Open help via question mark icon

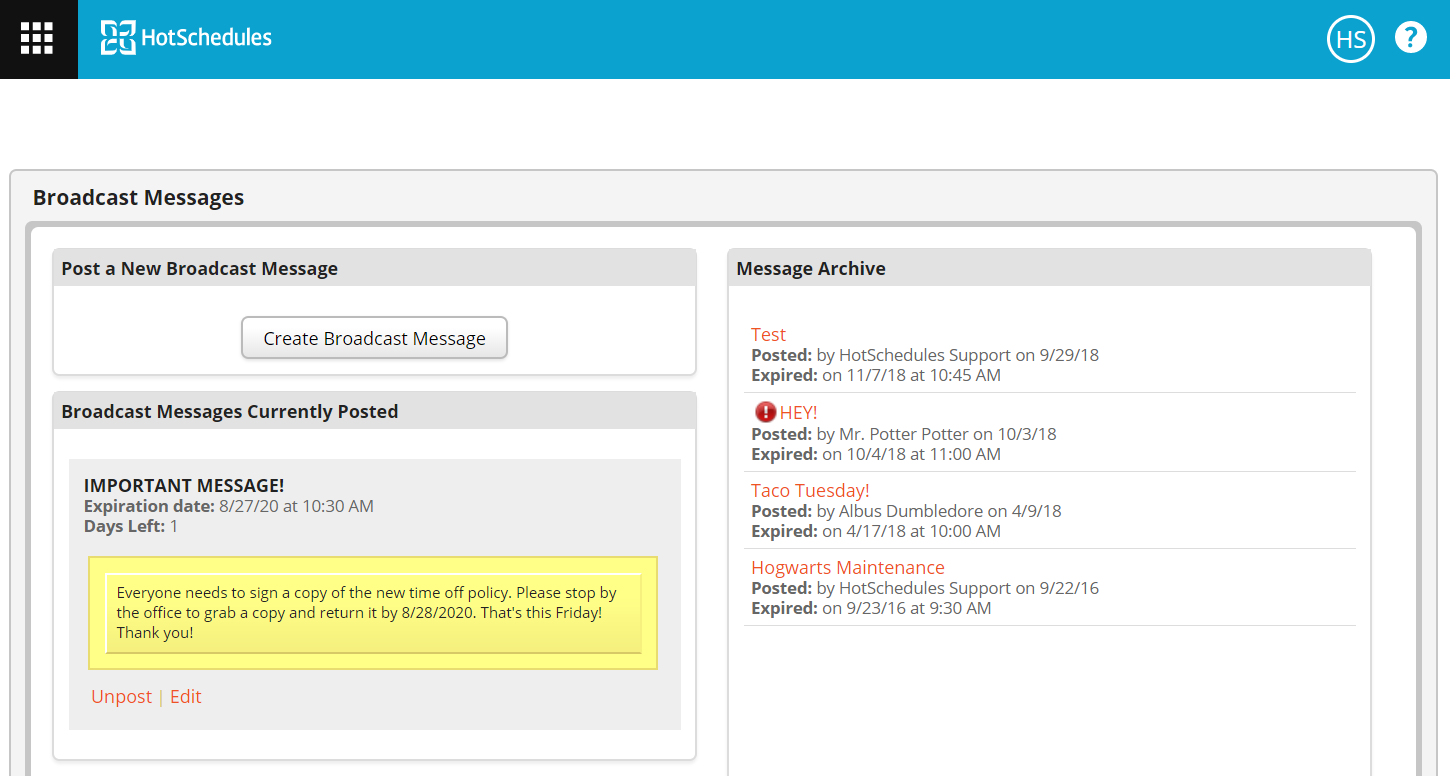click(x=1410, y=38)
